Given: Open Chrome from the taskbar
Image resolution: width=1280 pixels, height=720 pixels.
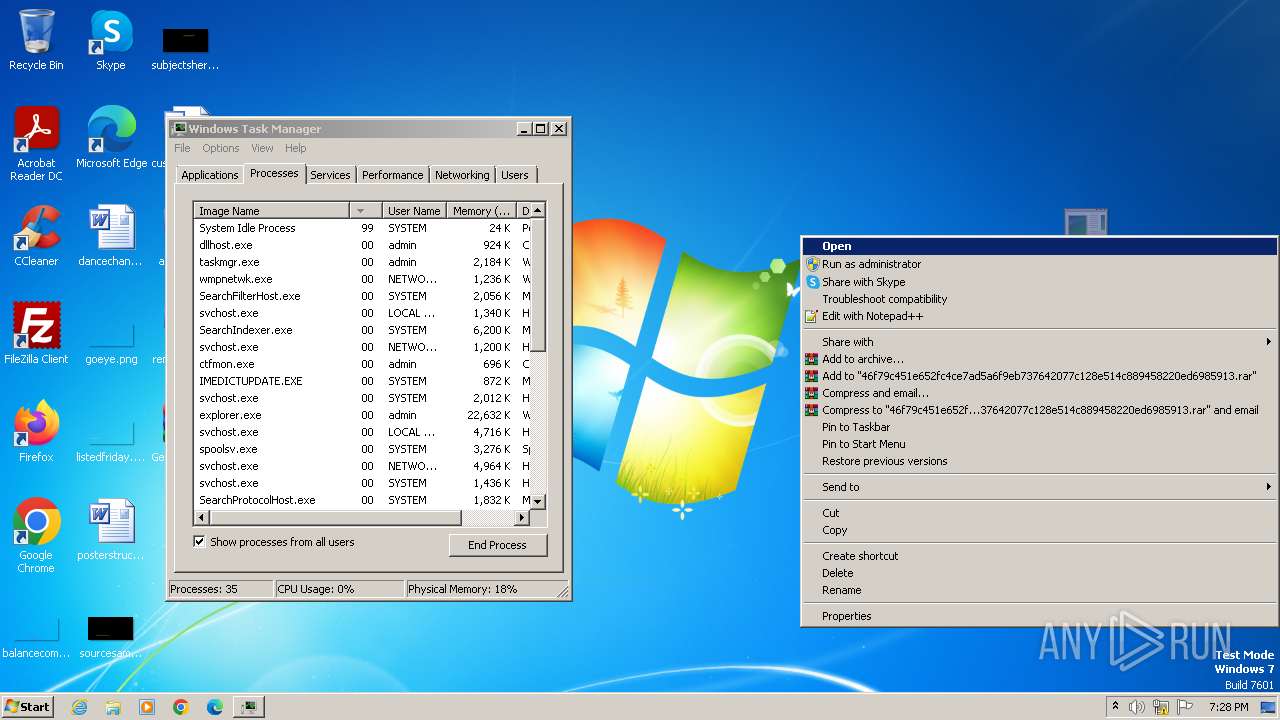Looking at the screenshot, I should 181,706.
